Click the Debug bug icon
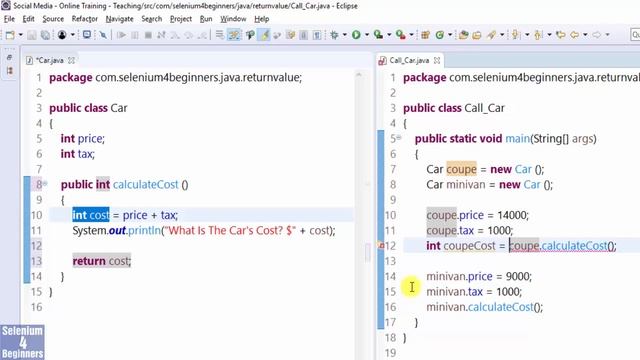 pyautogui.click(x=334, y=35)
